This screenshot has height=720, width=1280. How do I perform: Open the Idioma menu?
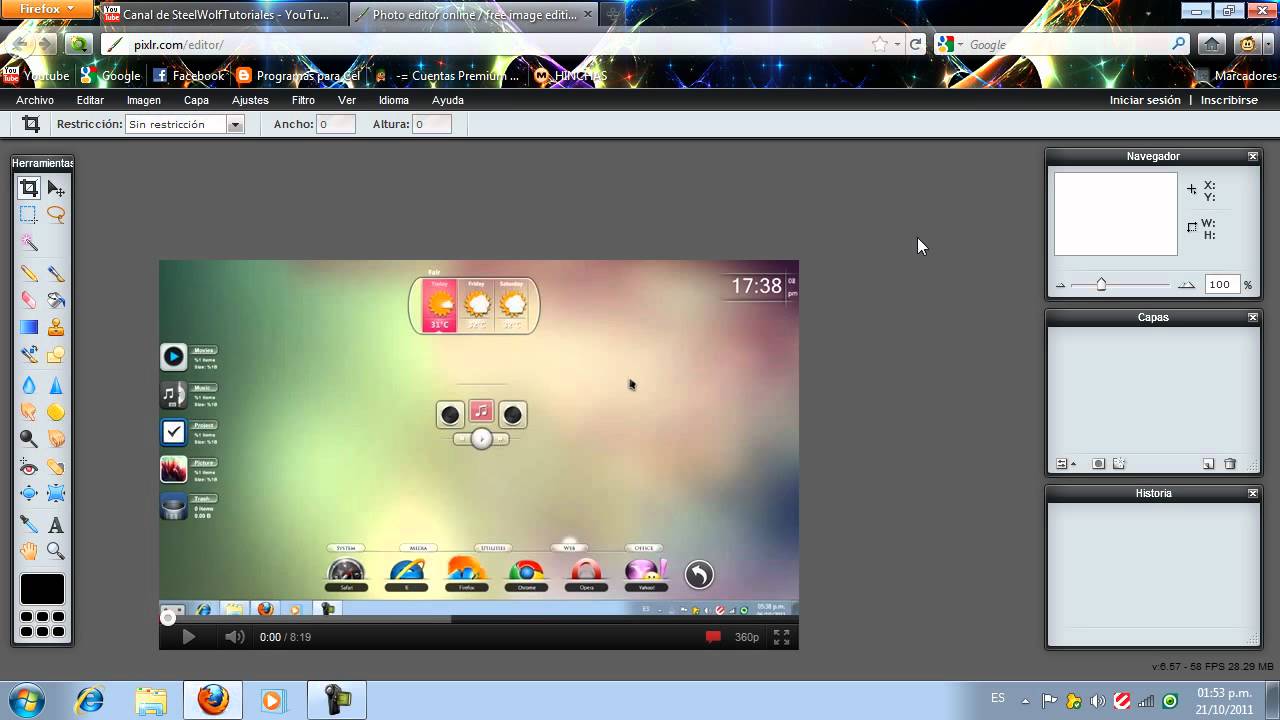(x=394, y=100)
